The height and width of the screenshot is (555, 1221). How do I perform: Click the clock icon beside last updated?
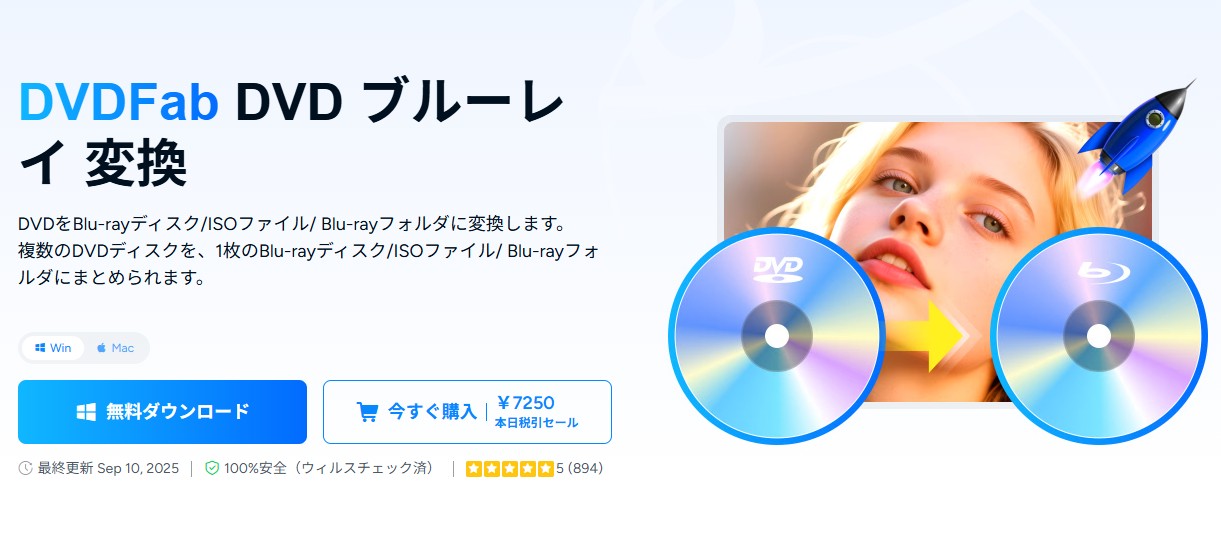25,468
